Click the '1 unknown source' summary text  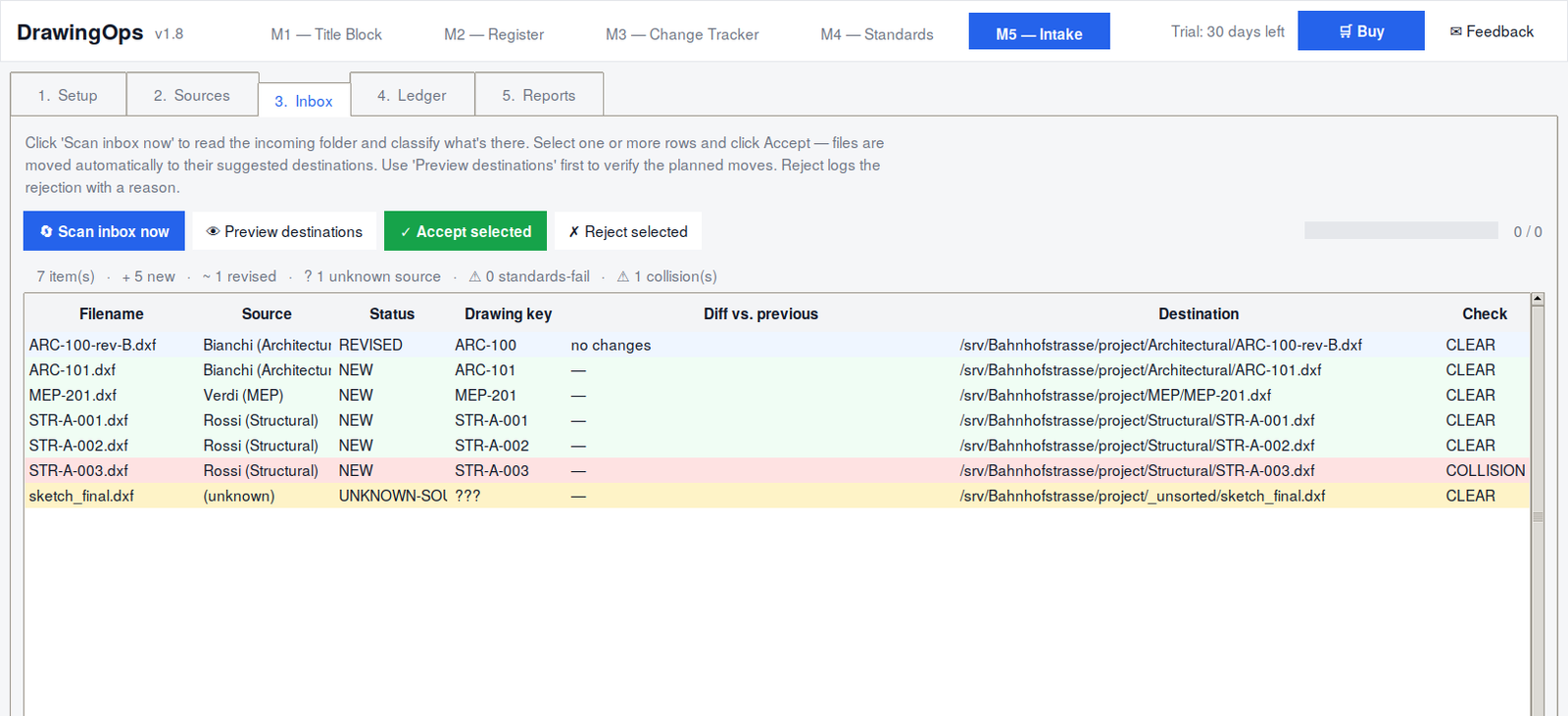click(372, 276)
